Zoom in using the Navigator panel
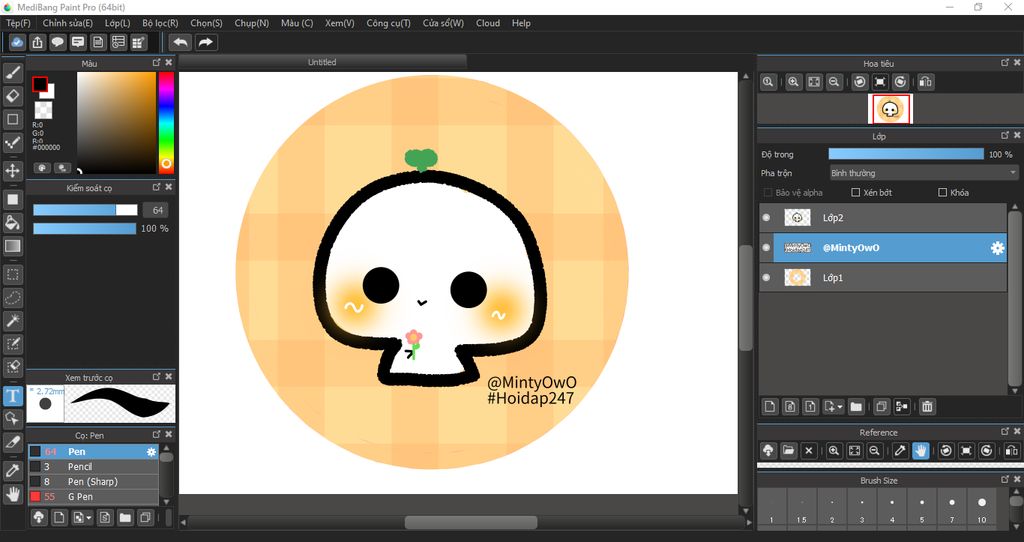 (793, 82)
